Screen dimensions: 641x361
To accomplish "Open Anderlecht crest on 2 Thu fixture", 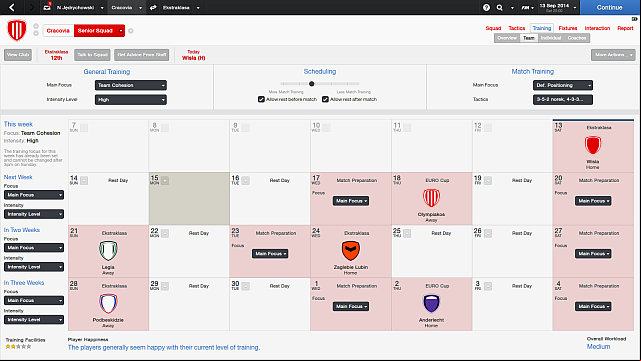I will (x=431, y=303).
